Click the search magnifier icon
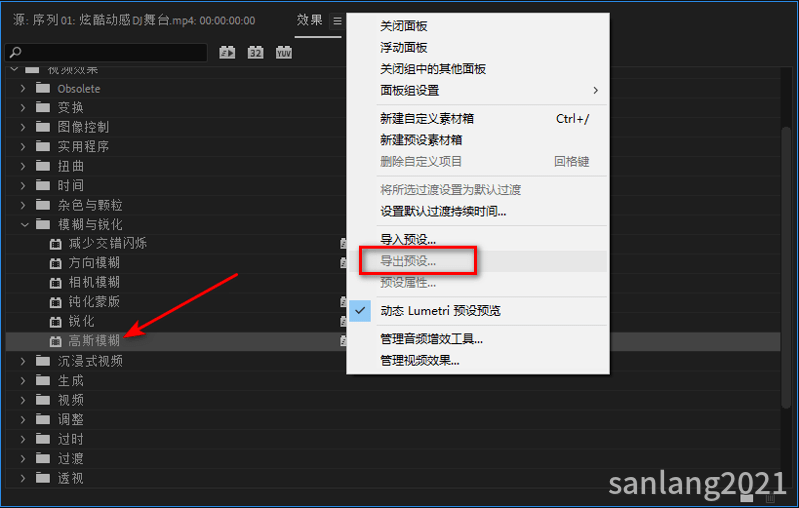 [x=16, y=52]
